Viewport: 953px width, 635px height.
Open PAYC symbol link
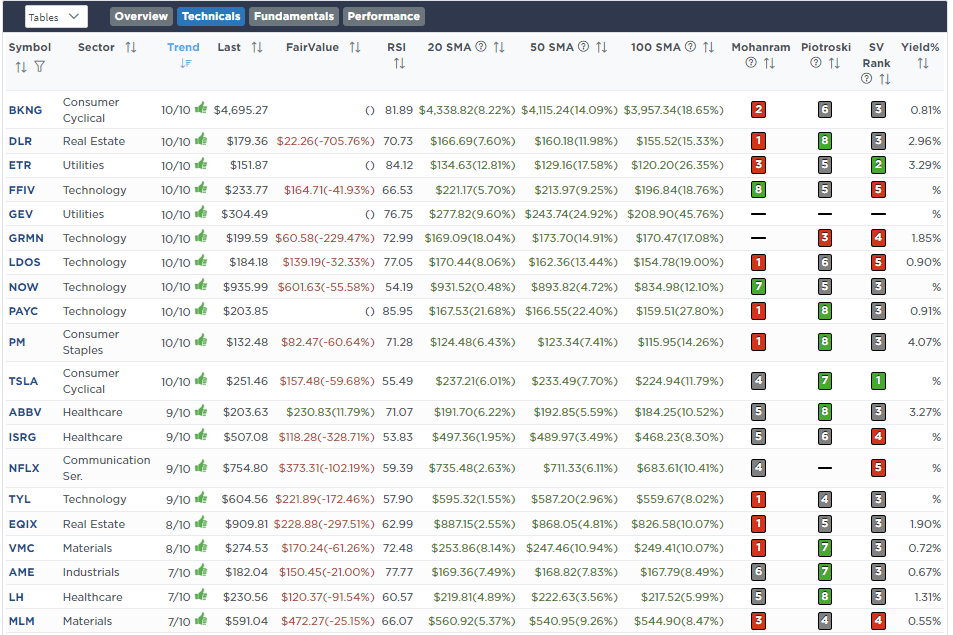(23, 311)
